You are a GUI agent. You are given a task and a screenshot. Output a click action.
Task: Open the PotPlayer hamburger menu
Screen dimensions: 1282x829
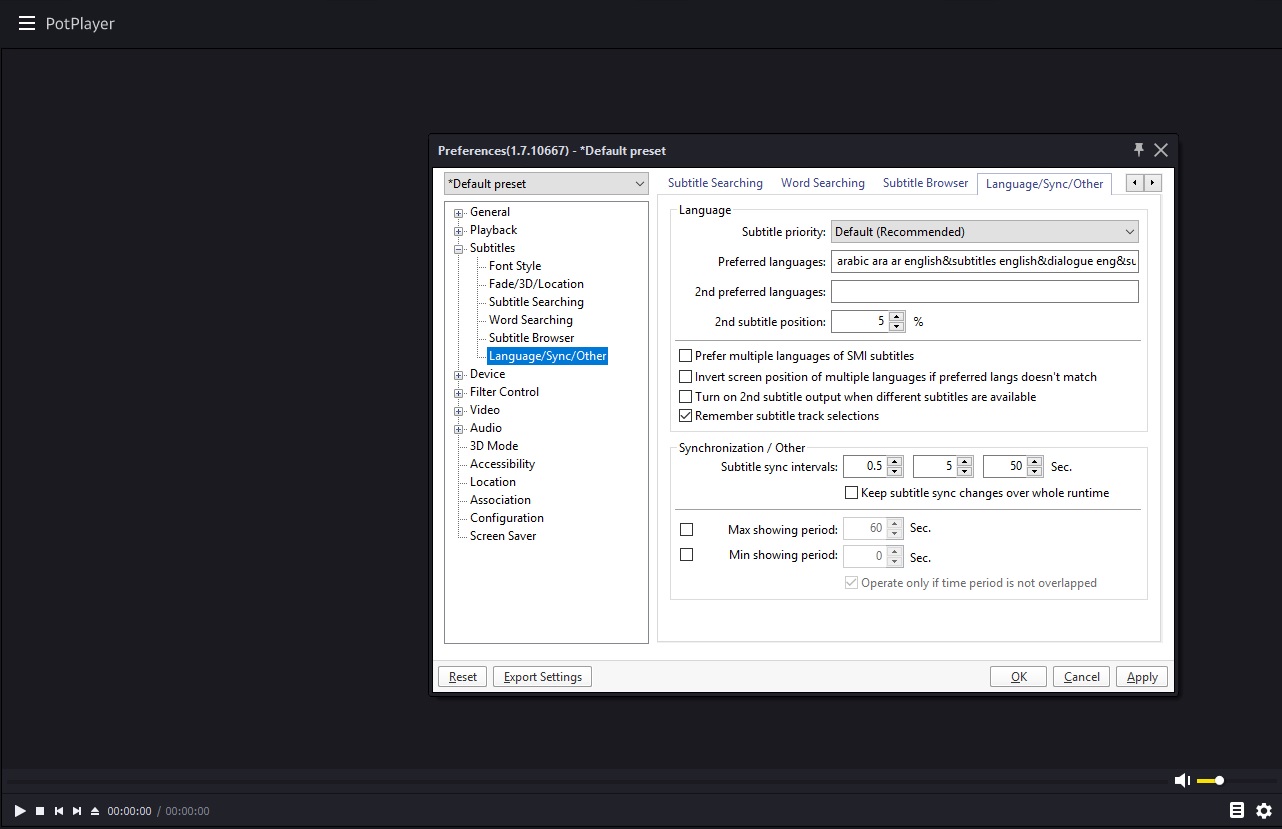coord(27,23)
